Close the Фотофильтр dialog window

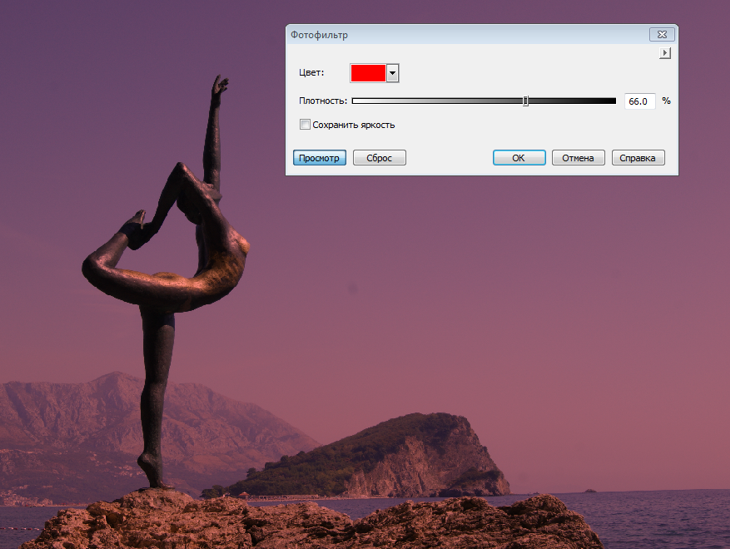tap(662, 34)
